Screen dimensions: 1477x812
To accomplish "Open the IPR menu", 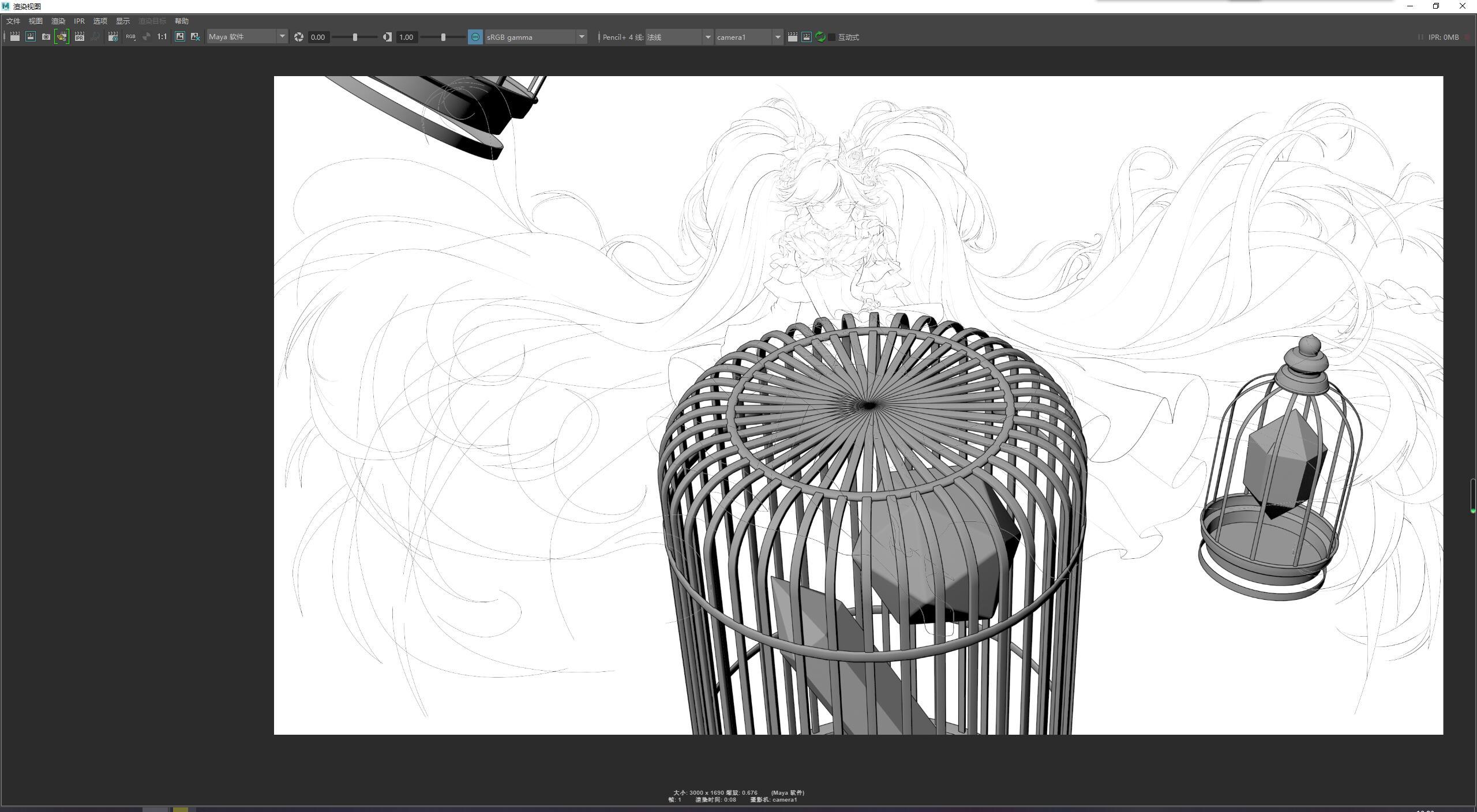I will 80,21.
